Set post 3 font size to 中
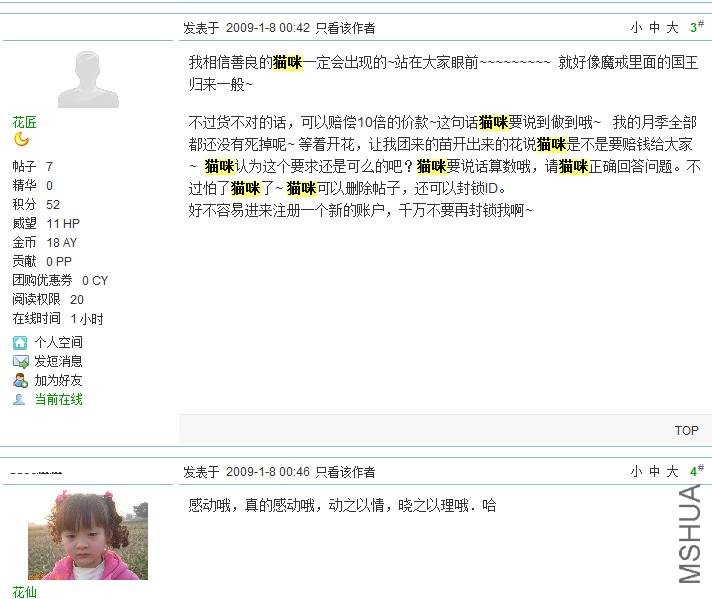The width and height of the screenshot is (712, 599). click(654, 28)
